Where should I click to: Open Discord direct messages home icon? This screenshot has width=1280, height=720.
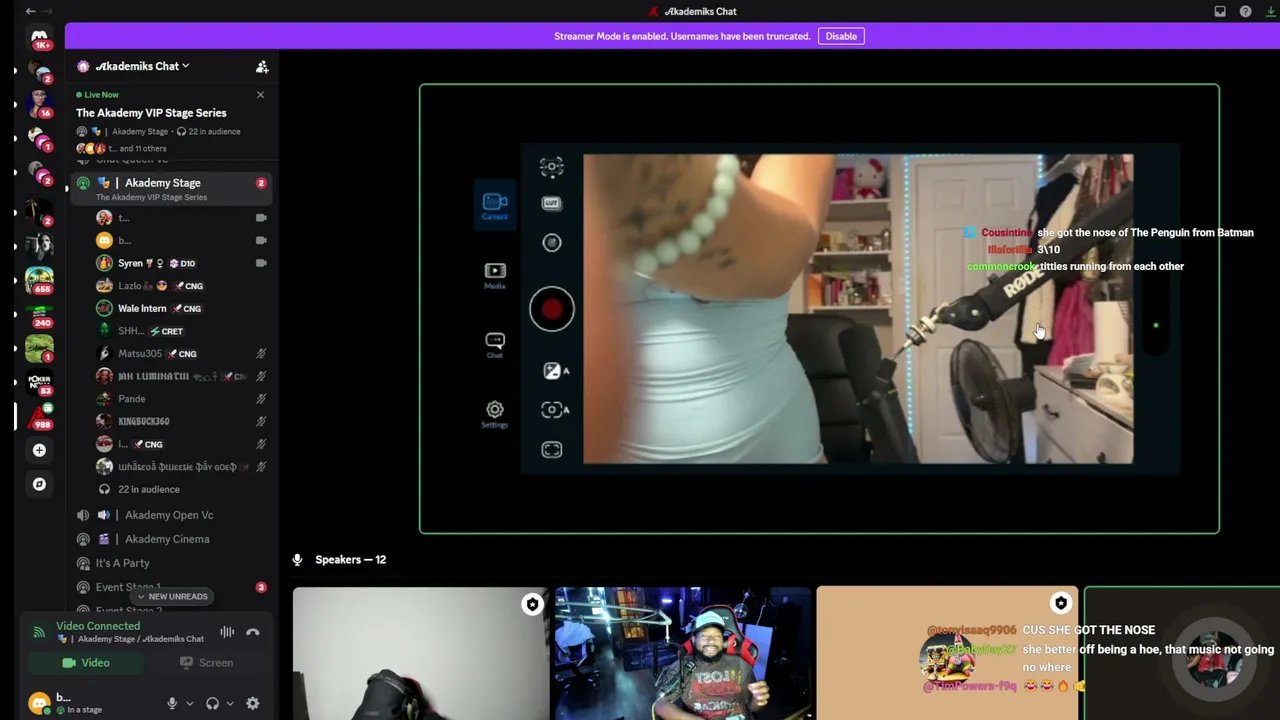[x=39, y=37]
